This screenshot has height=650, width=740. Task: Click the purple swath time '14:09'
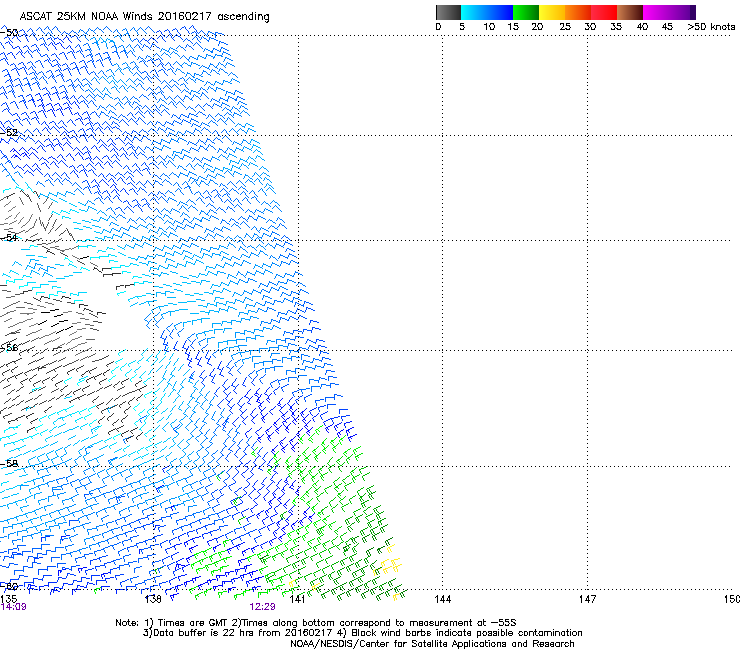[13, 607]
